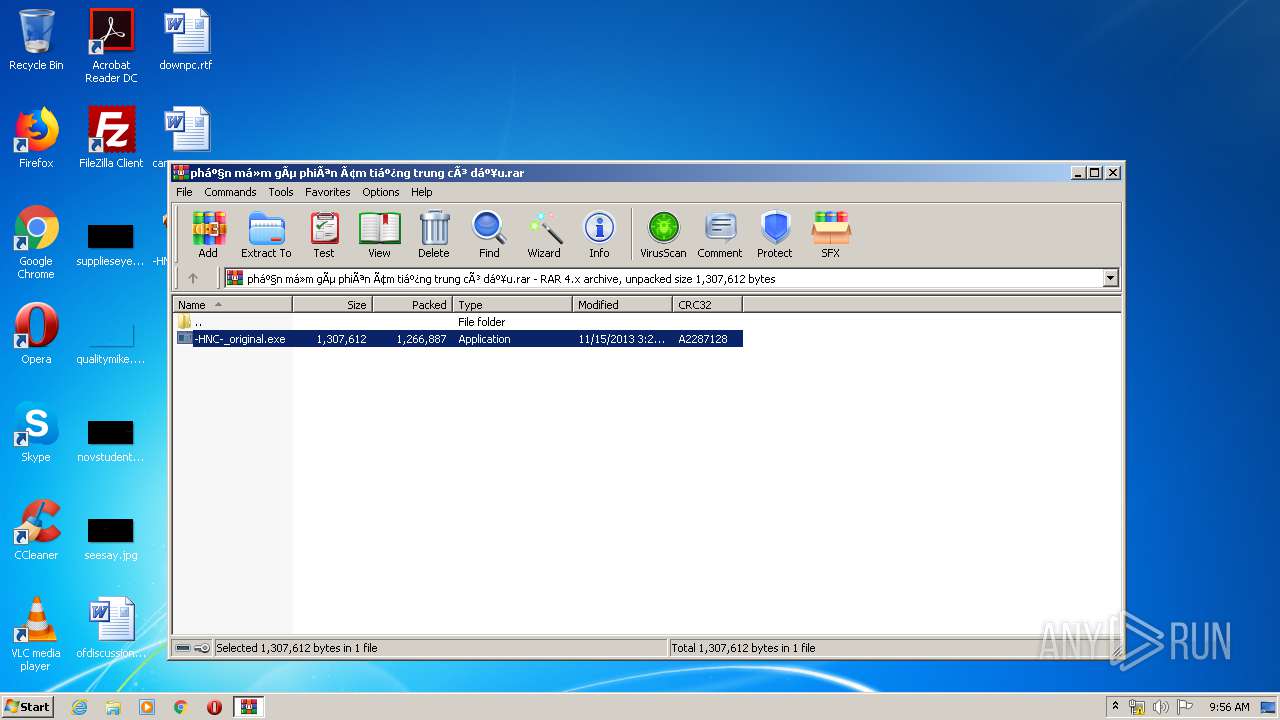The width and height of the screenshot is (1280, 720).
Task: Click the taskbar clock 9:56 AM
Action: click(1229, 707)
